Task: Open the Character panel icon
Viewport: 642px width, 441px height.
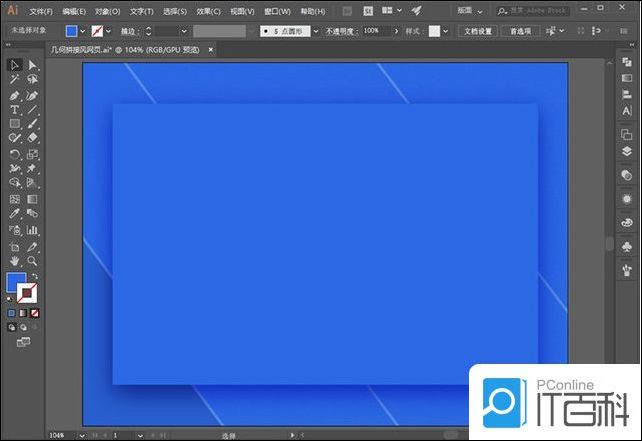Action: pyautogui.click(x=626, y=111)
